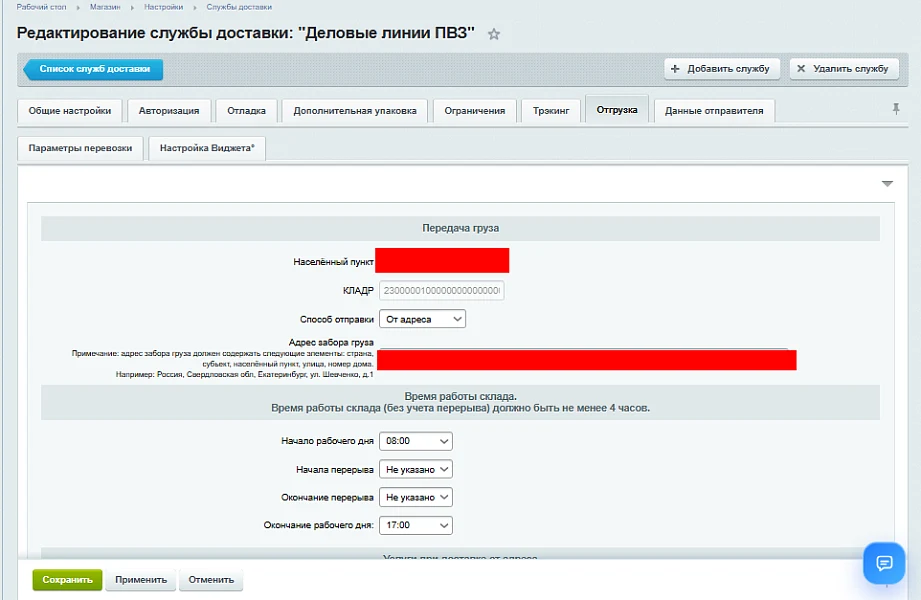Open 'Магазин' breadcrumb link
921x600 pixels.
click(x=105, y=7)
